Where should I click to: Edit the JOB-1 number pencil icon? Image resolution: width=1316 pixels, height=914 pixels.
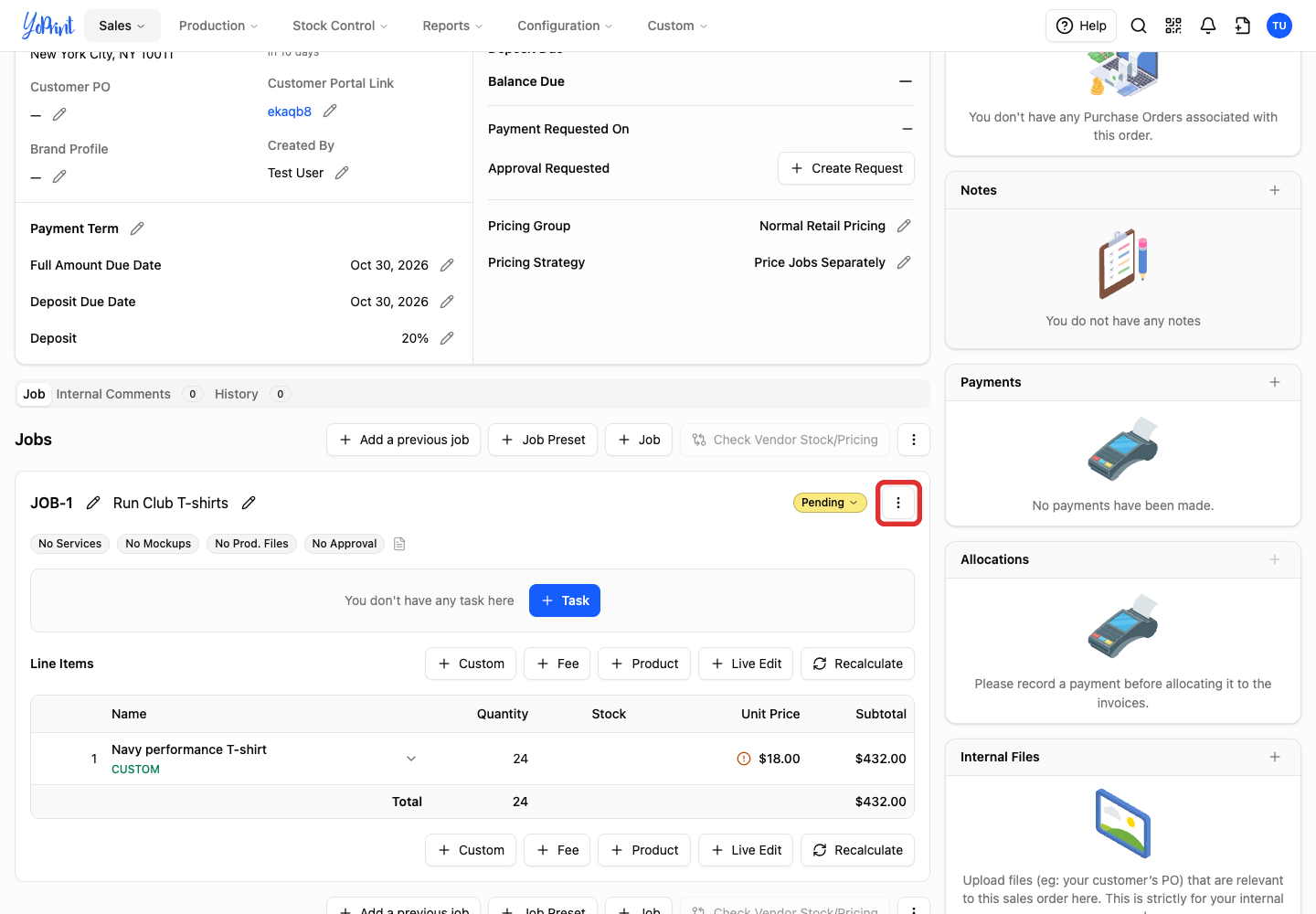point(93,503)
